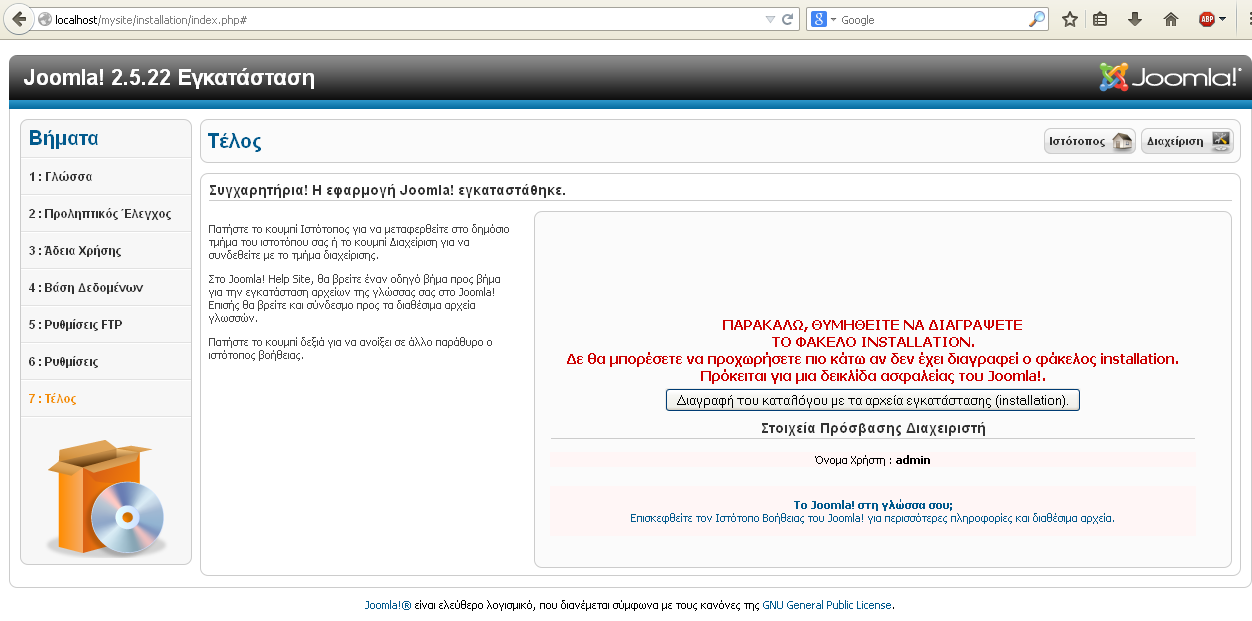Select step 1 : Γλώσσα
Image resolution: width=1252 pixels, height=621 pixels.
coord(106,177)
